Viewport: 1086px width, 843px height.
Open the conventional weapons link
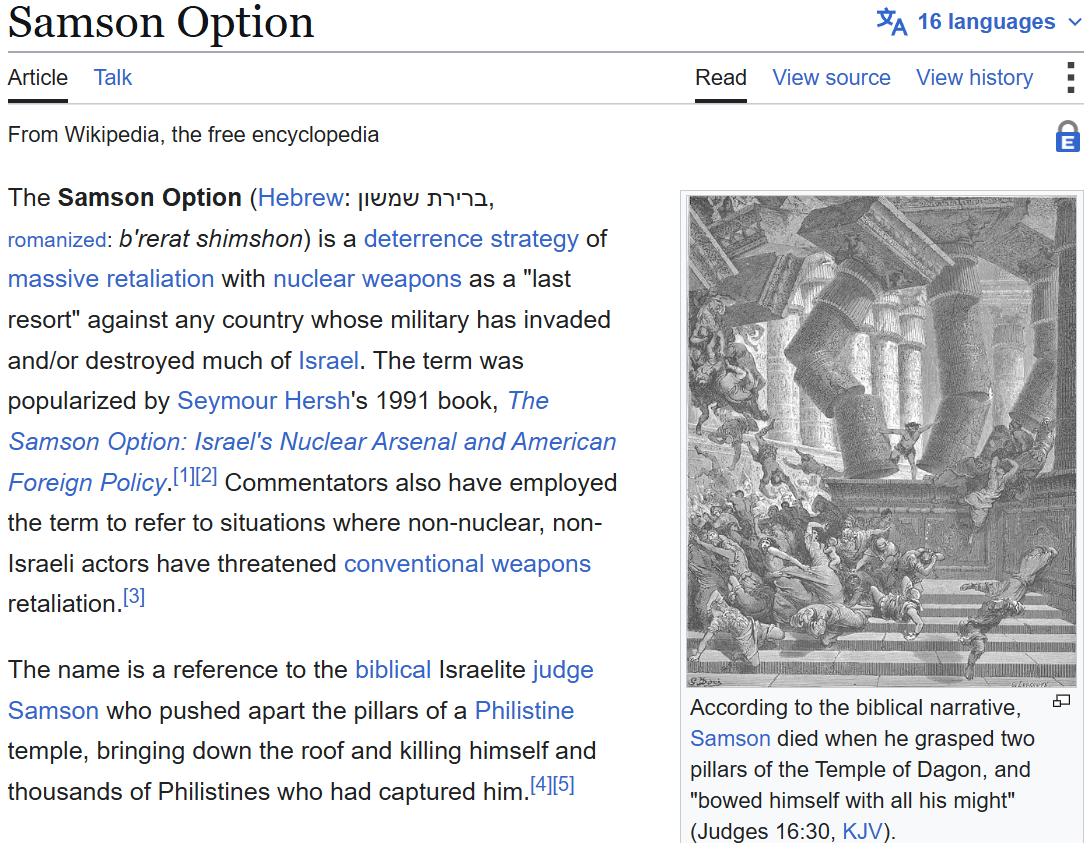[x=467, y=564]
